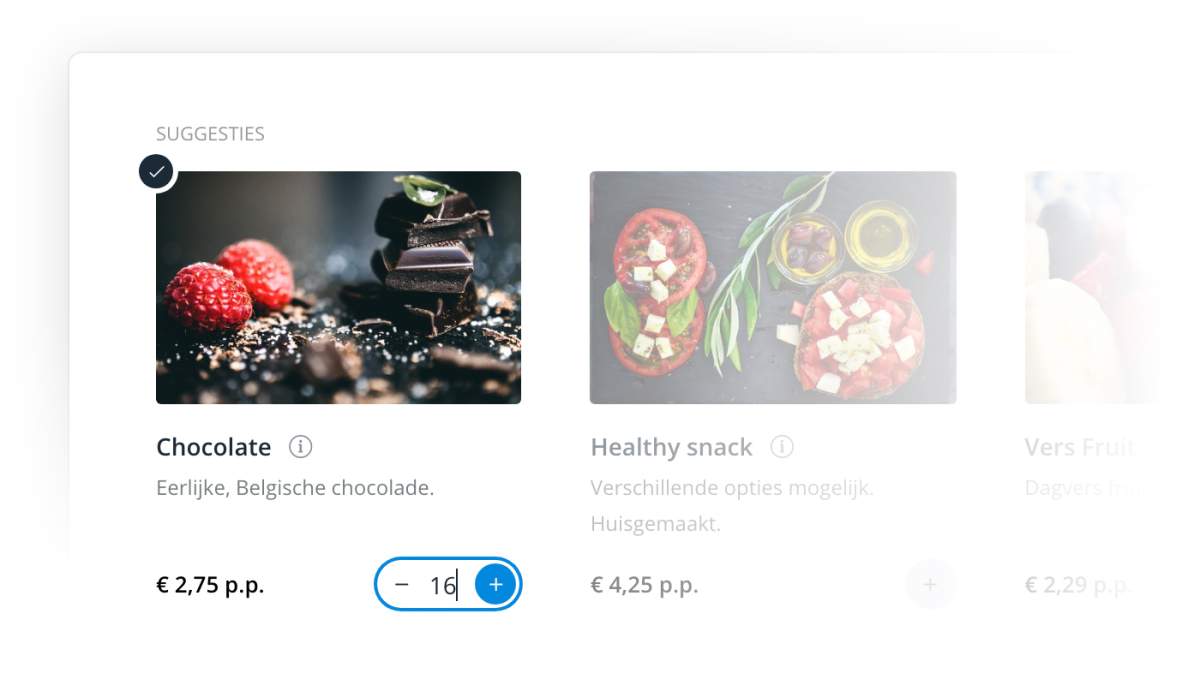
Task: Click the 'Huisgemaakt.' text under Healthy snack
Action: (655, 524)
